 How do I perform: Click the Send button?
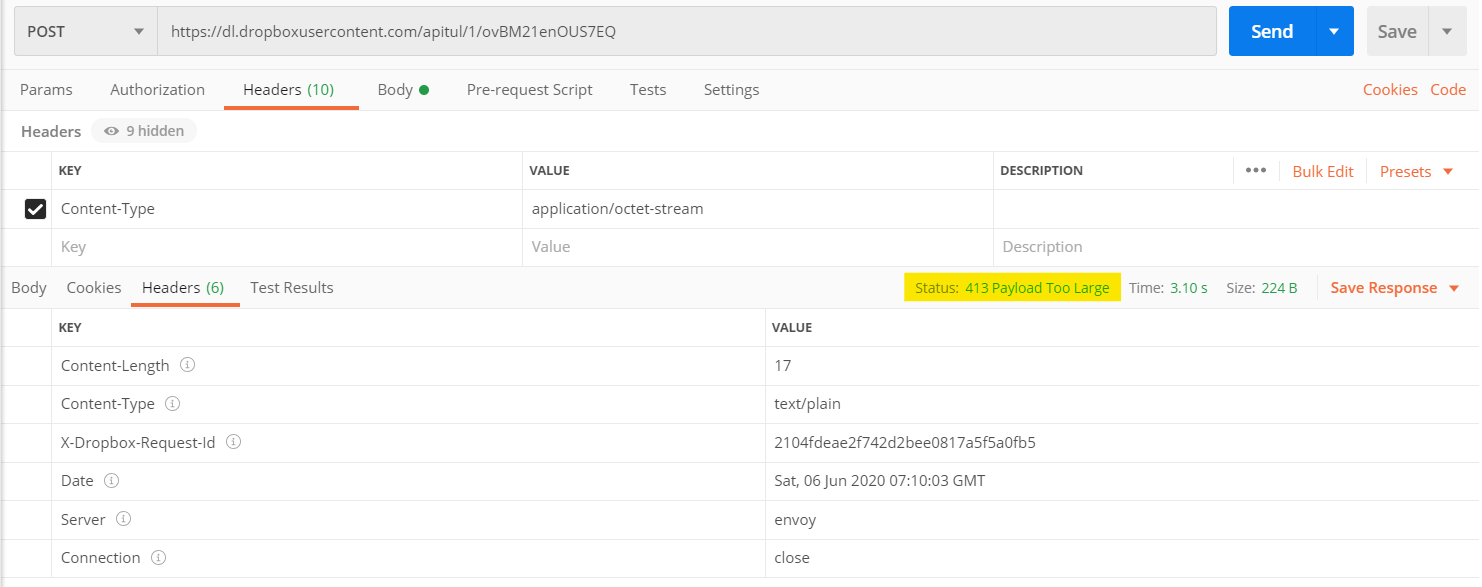(1271, 30)
